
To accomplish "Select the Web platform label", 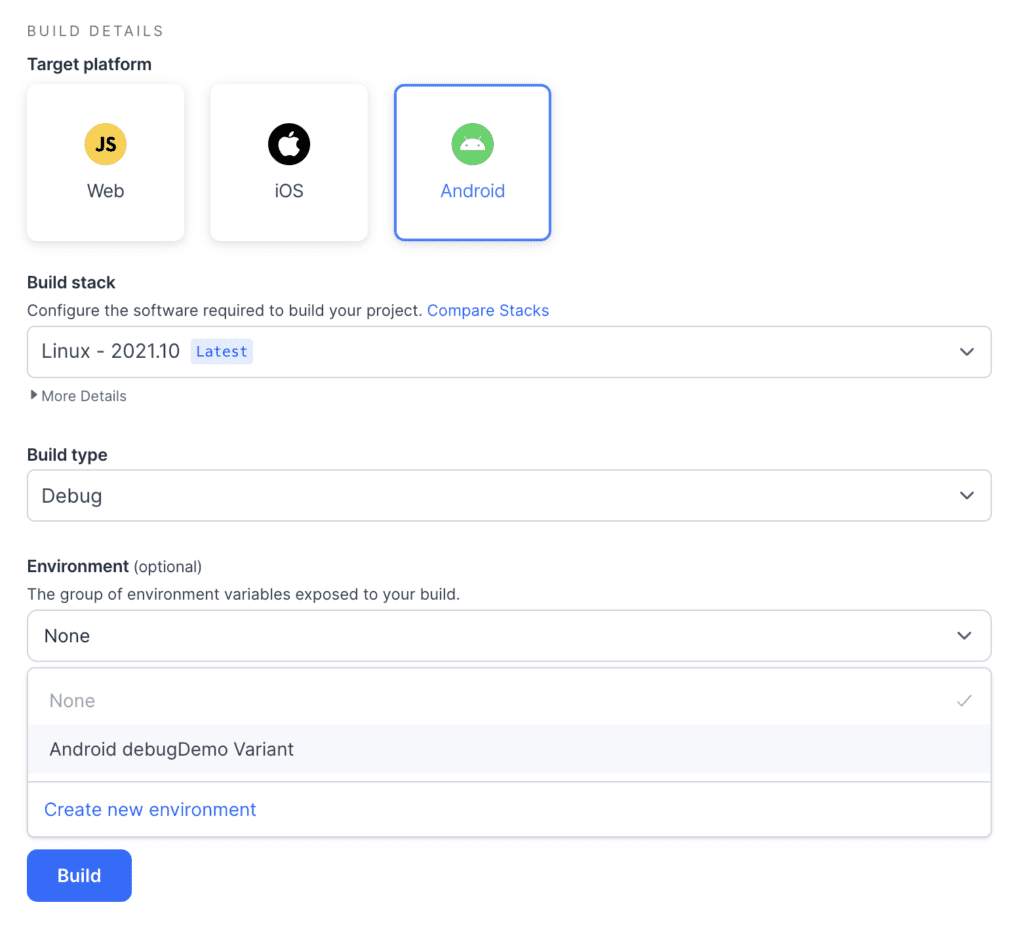I will pos(105,191).
